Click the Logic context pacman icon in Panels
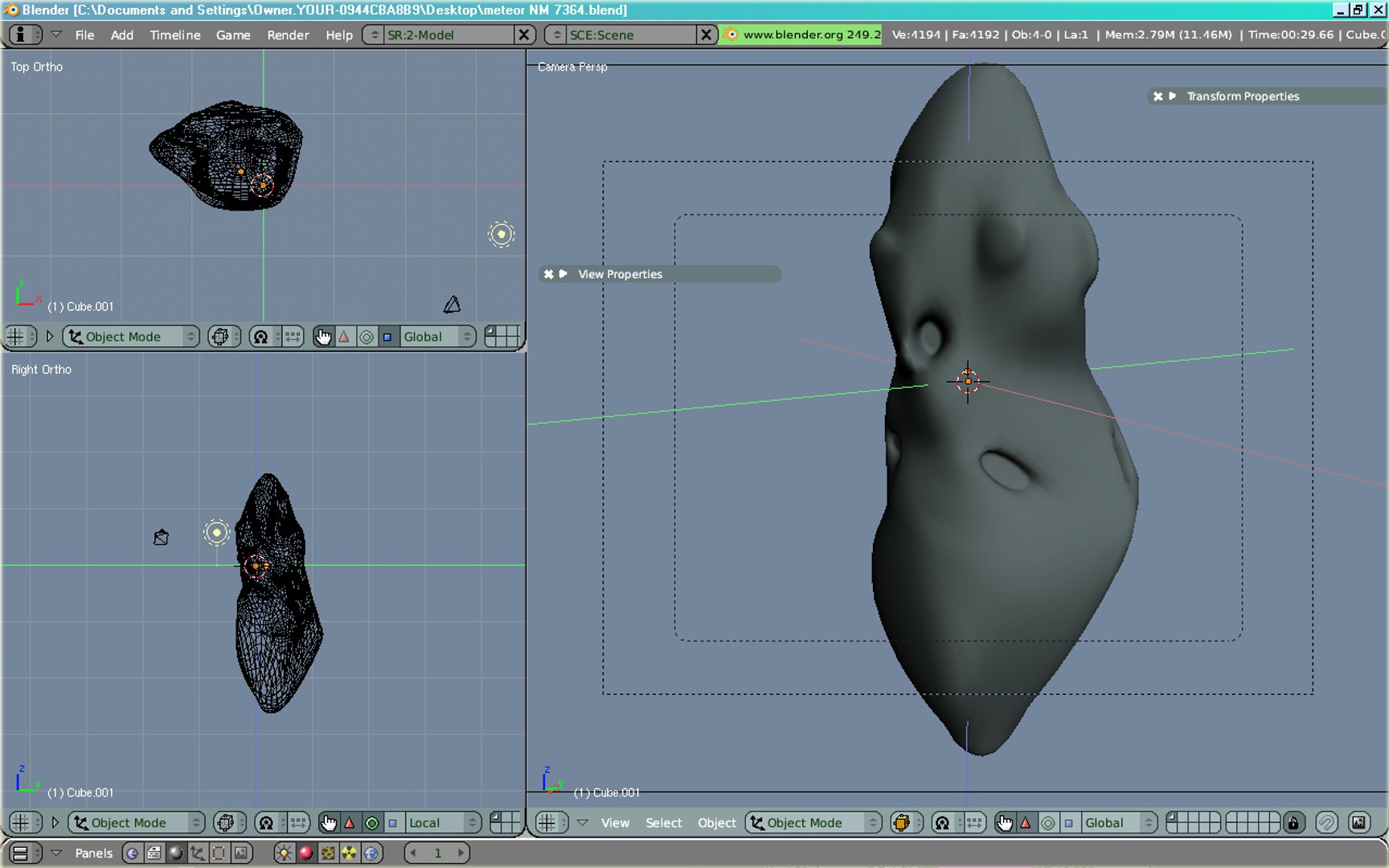This screenshot has height=868, width=1389. (x=133, y=853)
